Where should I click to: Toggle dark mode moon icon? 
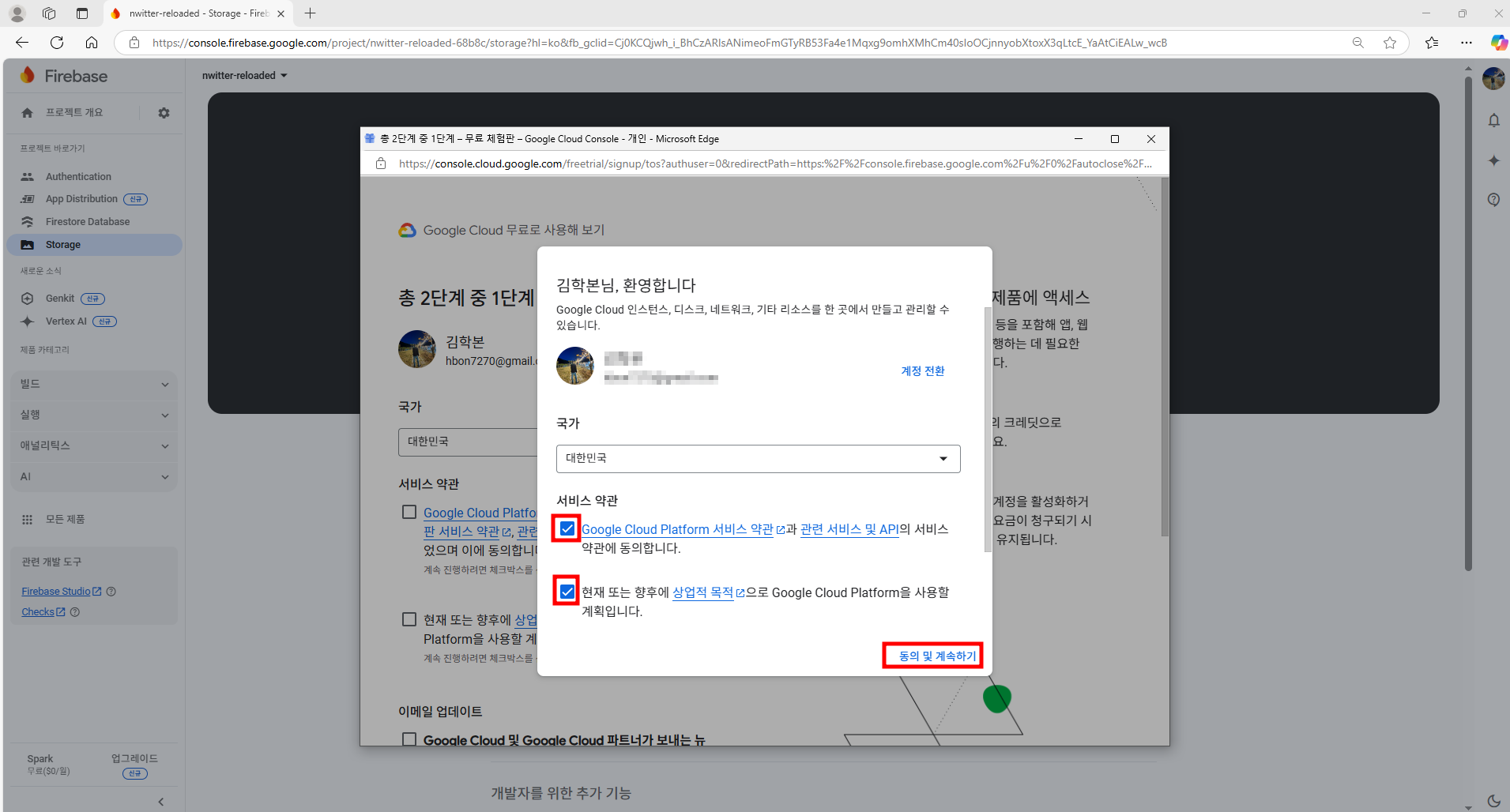[1493, 801]
